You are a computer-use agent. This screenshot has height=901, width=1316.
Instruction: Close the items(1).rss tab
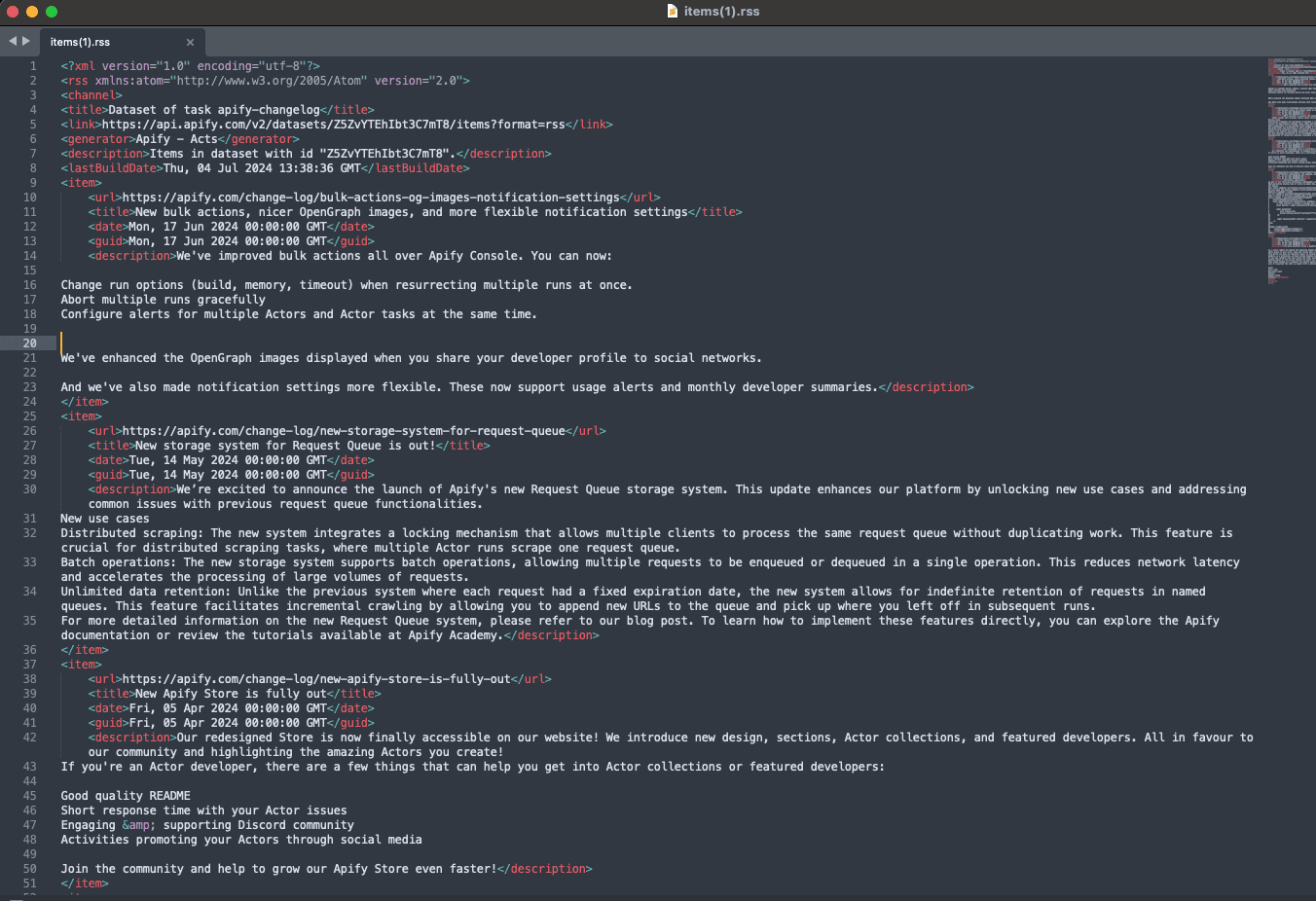[x=190, y=42]
